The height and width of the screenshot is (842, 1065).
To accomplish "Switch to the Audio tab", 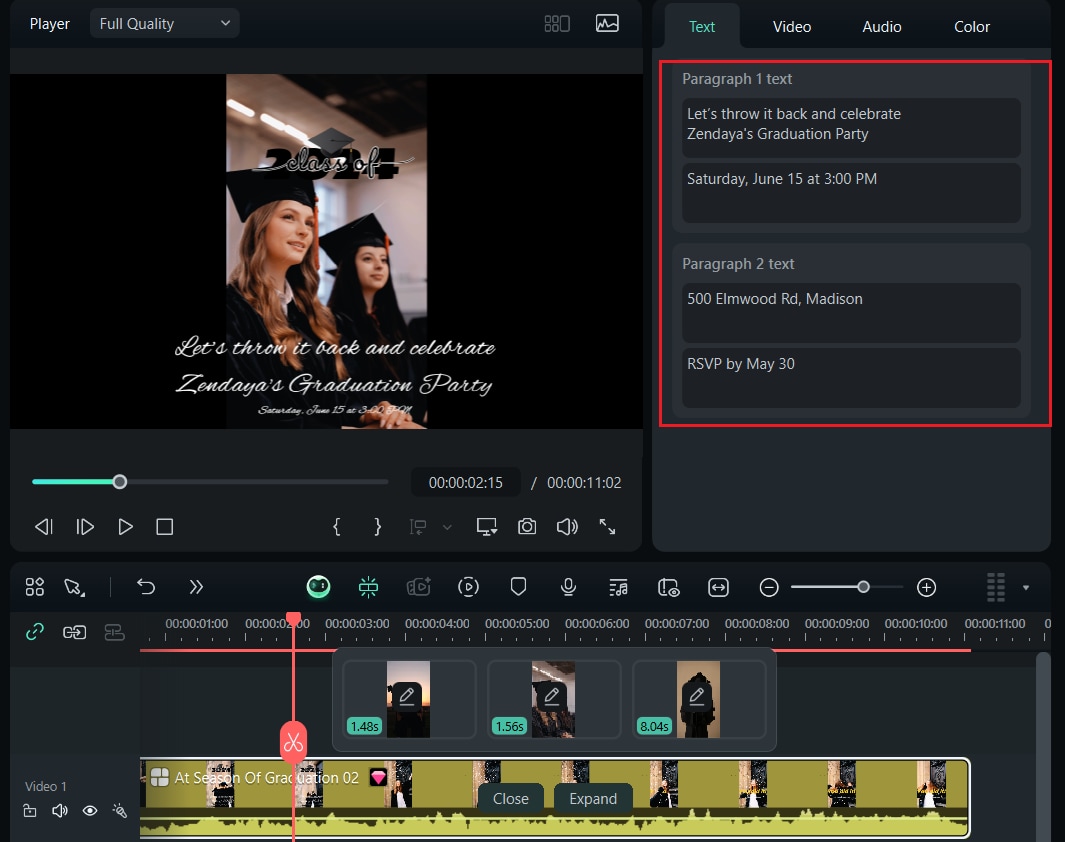I will (882, 26).
